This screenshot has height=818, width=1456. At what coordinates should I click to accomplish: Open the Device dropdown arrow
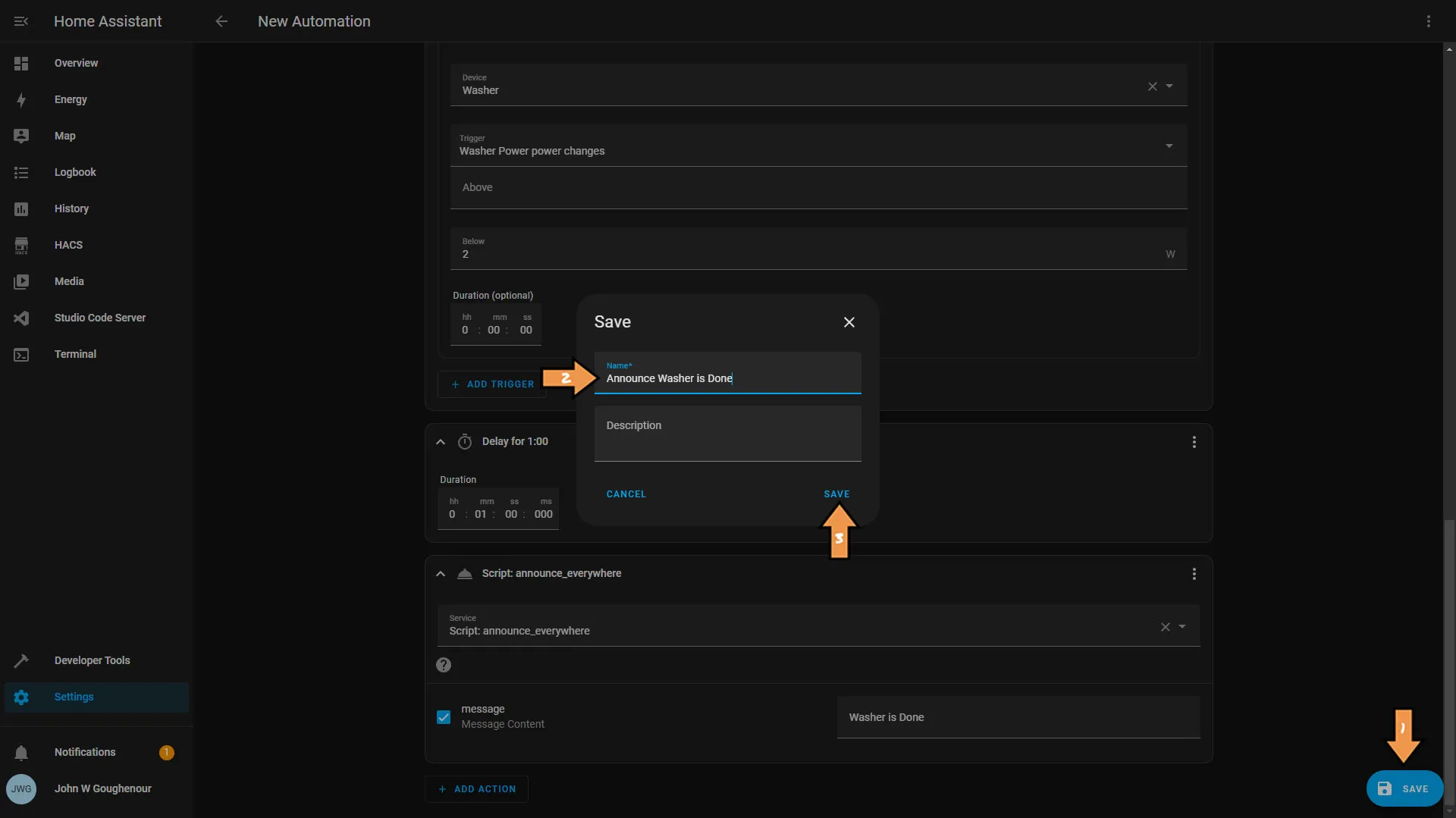pos(1169,86)
